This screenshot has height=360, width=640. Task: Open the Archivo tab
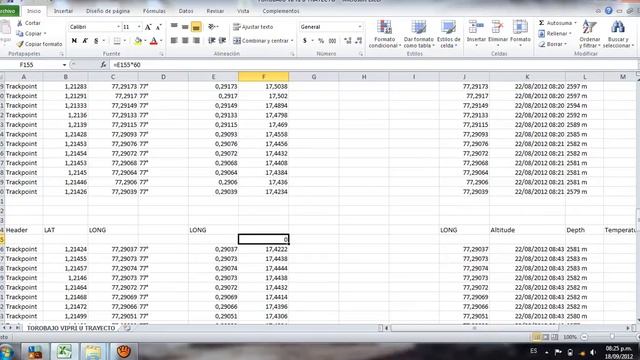[x=8, y=11]
